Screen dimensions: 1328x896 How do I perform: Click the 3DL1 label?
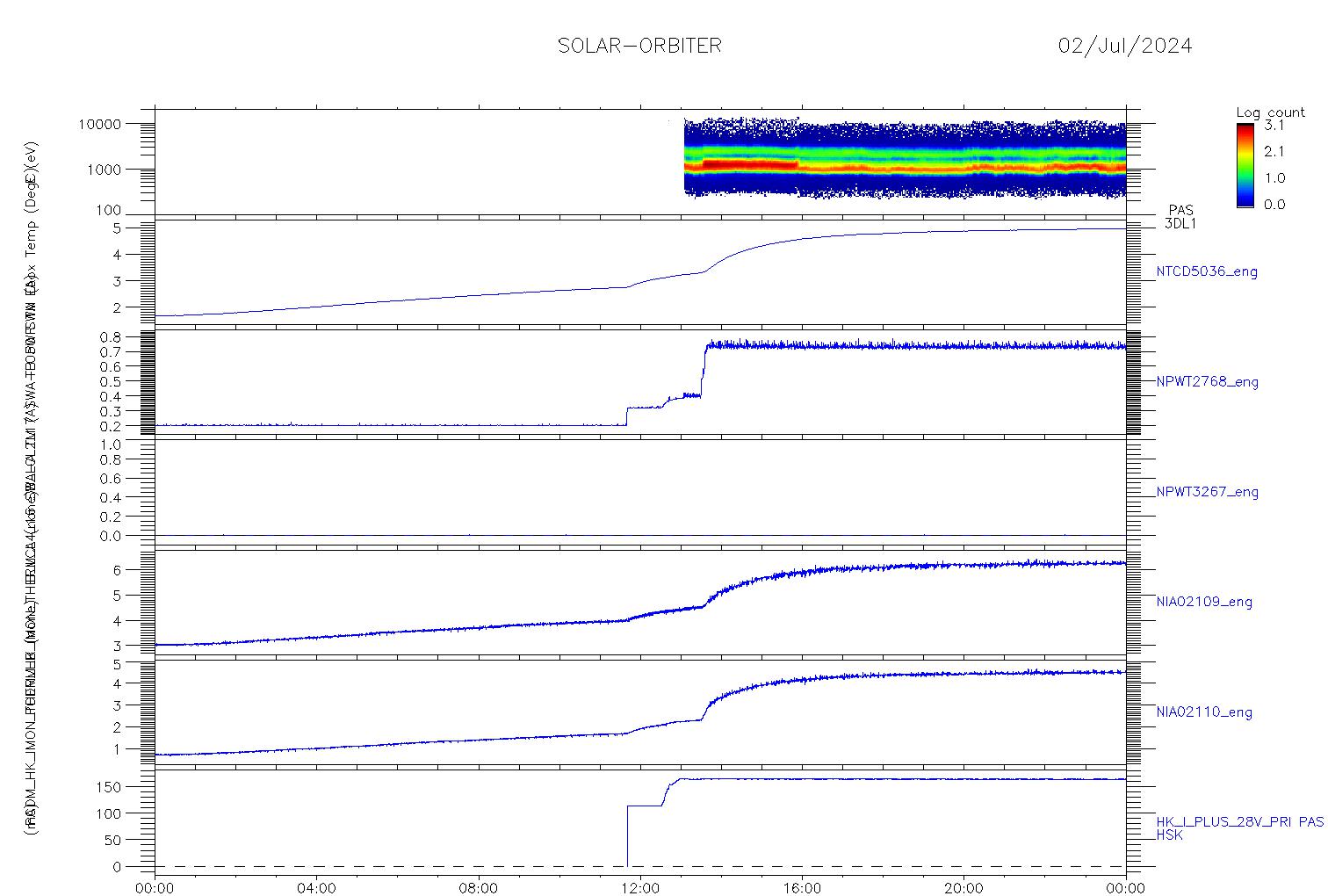[1180, 224]
